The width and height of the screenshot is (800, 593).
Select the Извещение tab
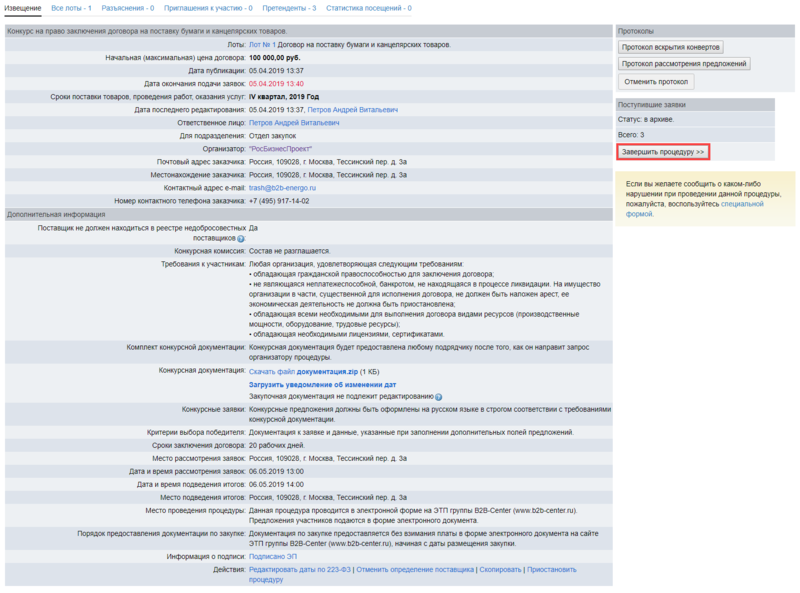(23, 8)
